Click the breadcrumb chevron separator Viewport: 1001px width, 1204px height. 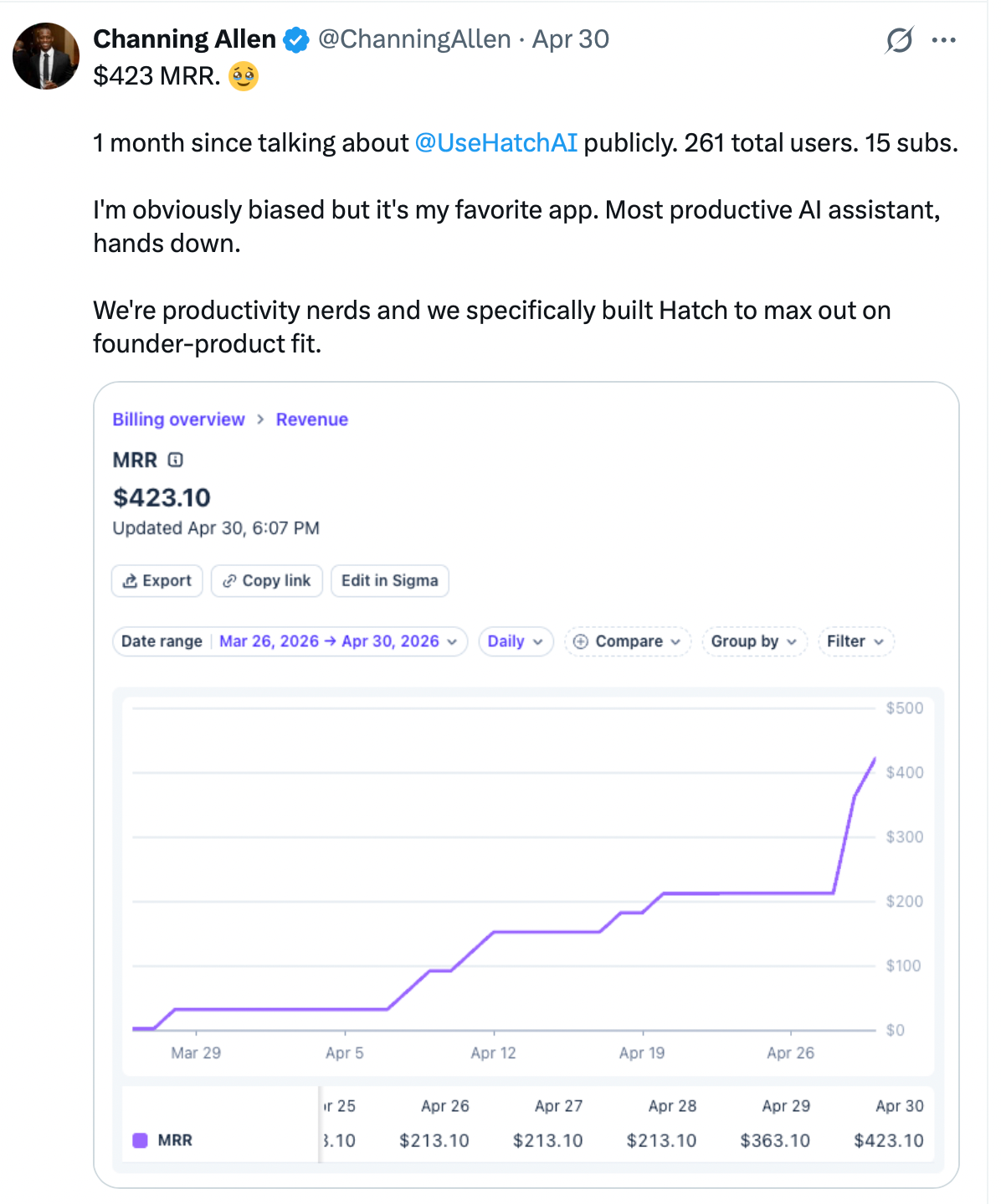click(x=260, y=419)
